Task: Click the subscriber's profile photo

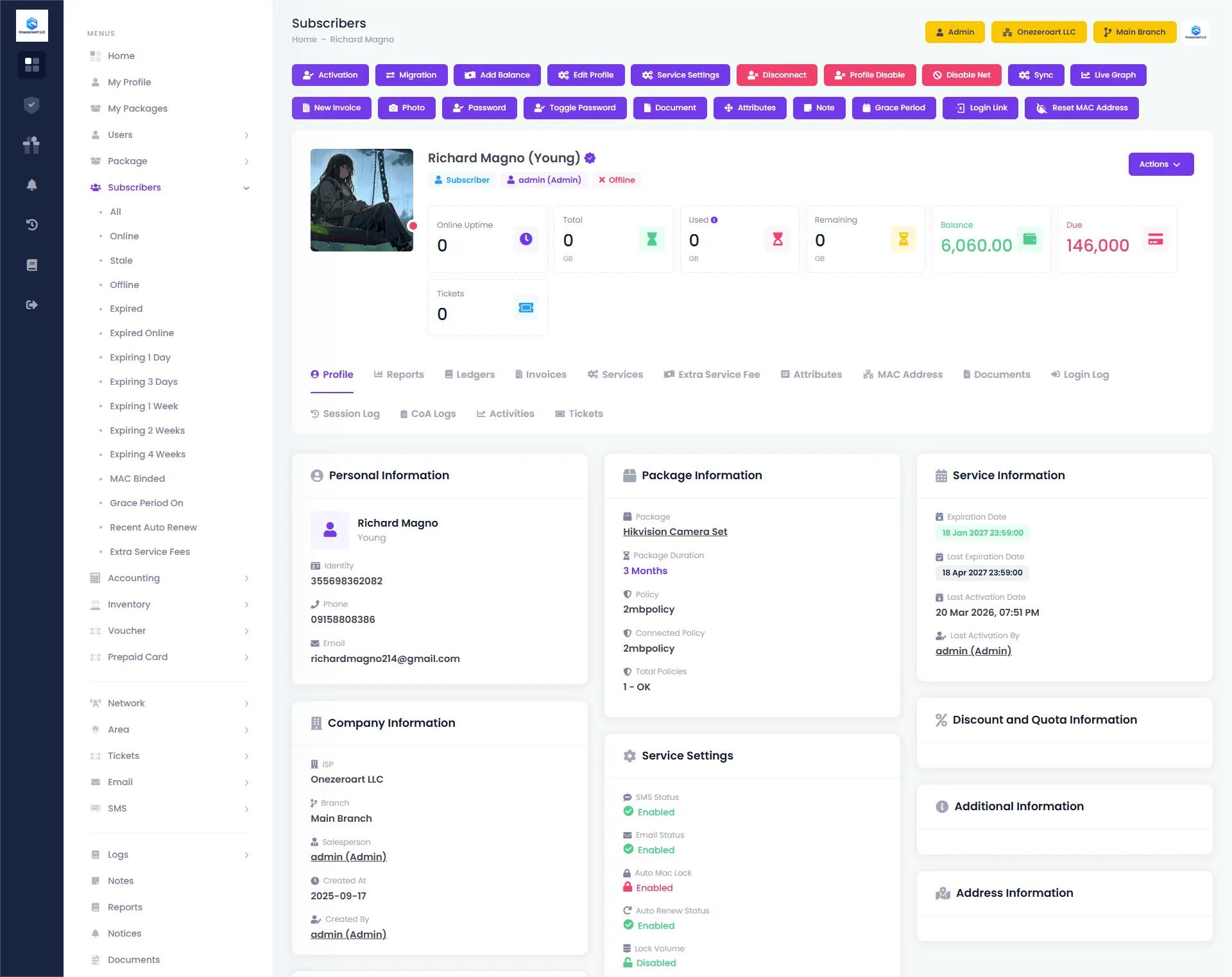Action: (x=361, y=200)
